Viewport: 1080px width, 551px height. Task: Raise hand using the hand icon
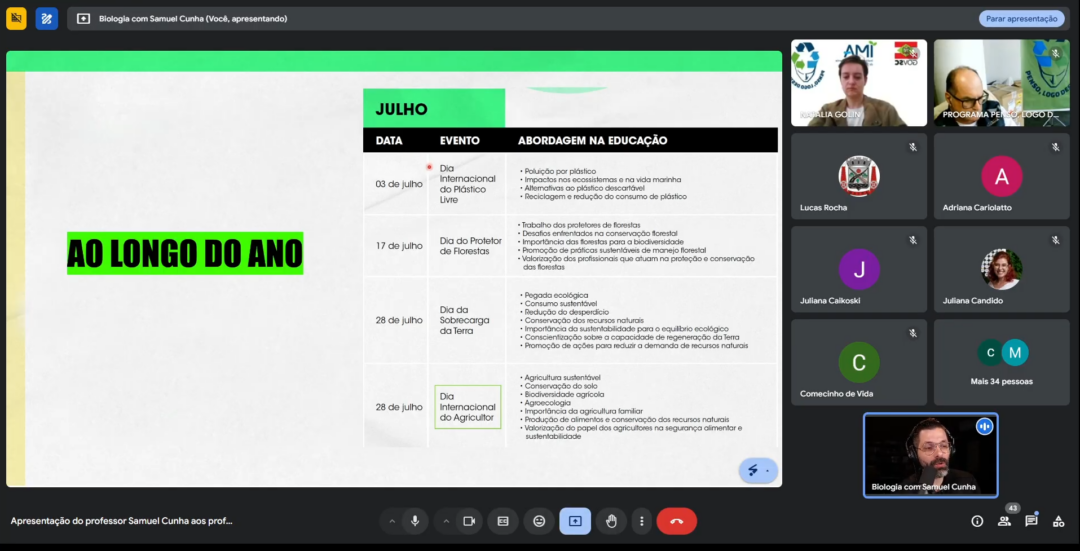(x=611, y=521)
